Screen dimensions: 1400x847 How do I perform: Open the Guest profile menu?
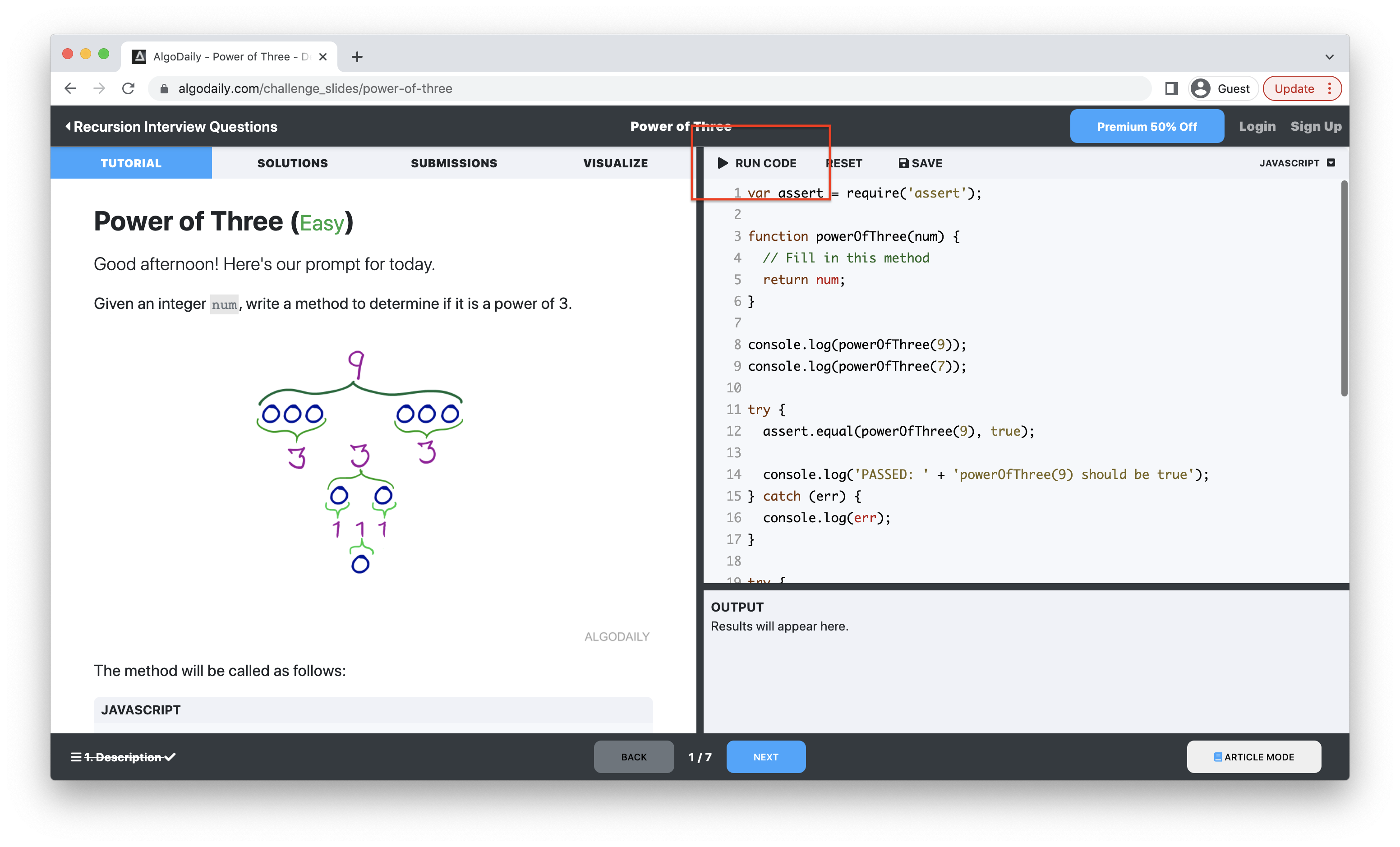click(1222, 88)
